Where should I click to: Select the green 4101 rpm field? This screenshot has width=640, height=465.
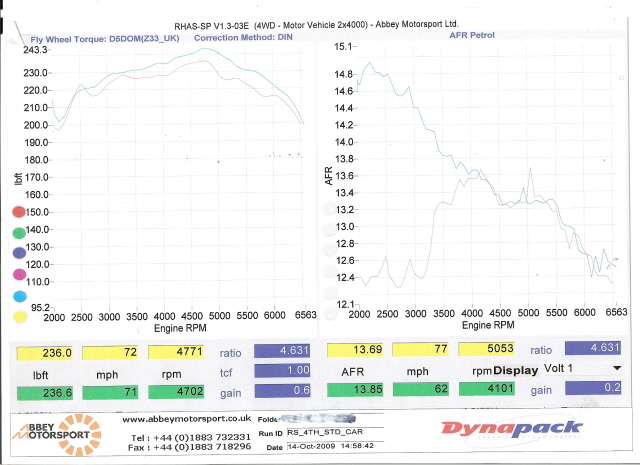tap(487, 389)
